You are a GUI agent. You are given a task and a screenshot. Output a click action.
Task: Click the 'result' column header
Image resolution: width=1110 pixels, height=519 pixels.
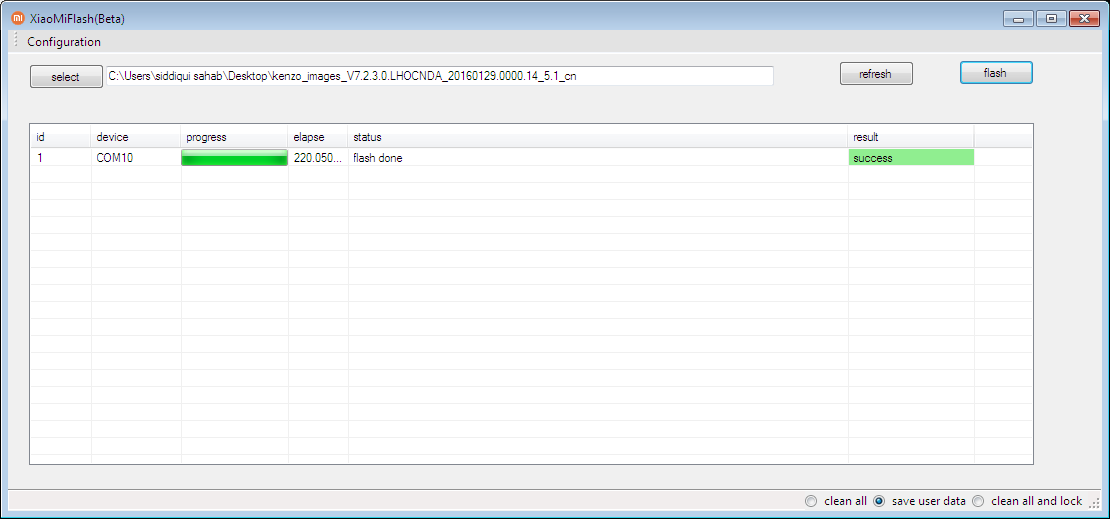[x=911, y=137]
